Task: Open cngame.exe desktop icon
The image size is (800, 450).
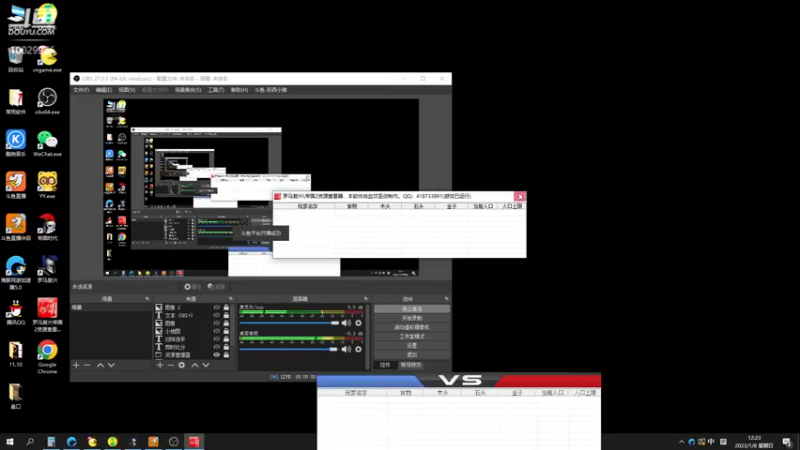Action: (x=47, y=59)
